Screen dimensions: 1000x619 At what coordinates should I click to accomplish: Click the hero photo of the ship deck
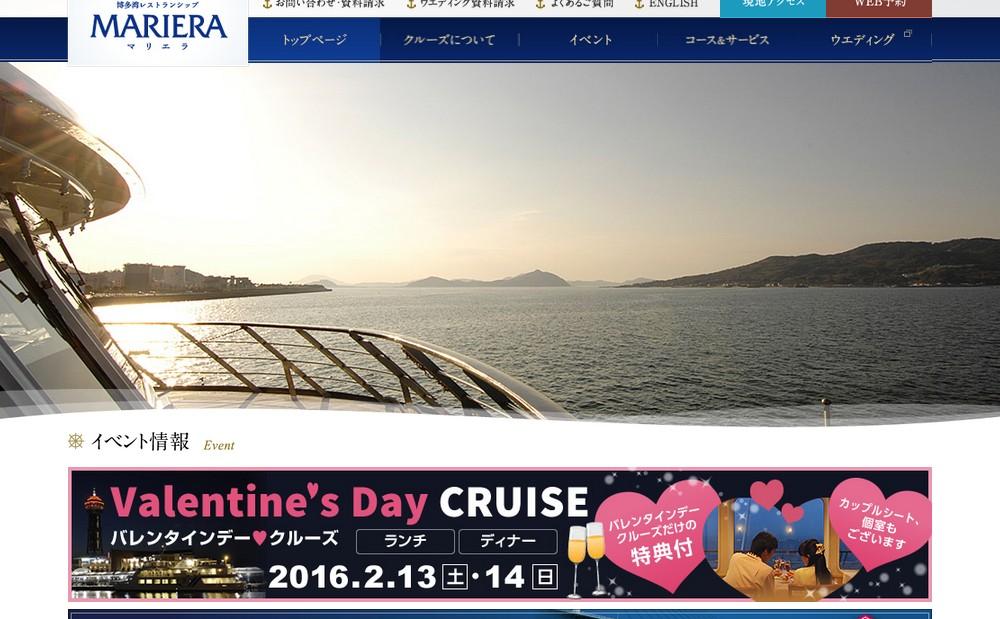pos(500,242)
